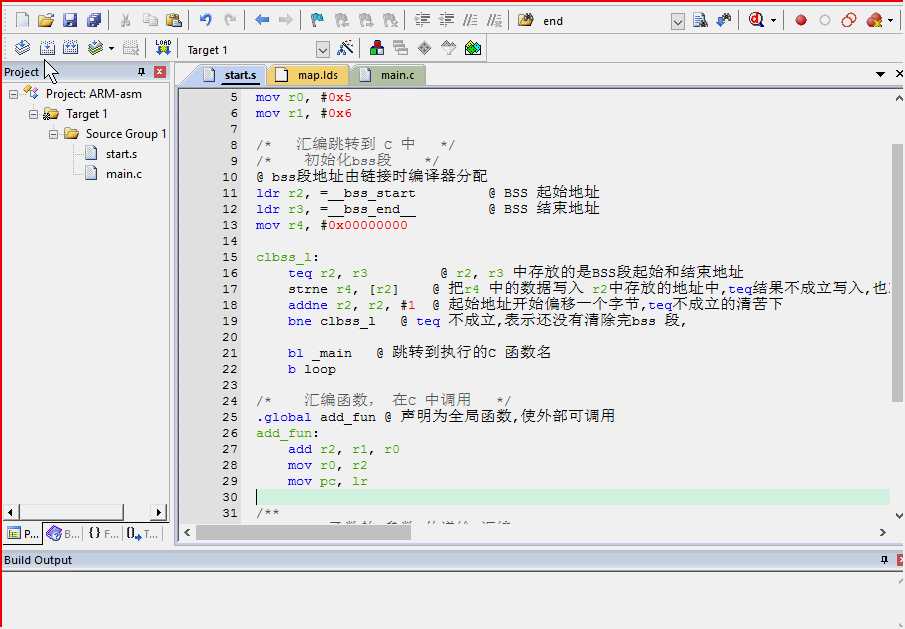This screenshot has width=905, height=629.
Task: Select the Project tab at panel bottom
Action: coord(23,534)
